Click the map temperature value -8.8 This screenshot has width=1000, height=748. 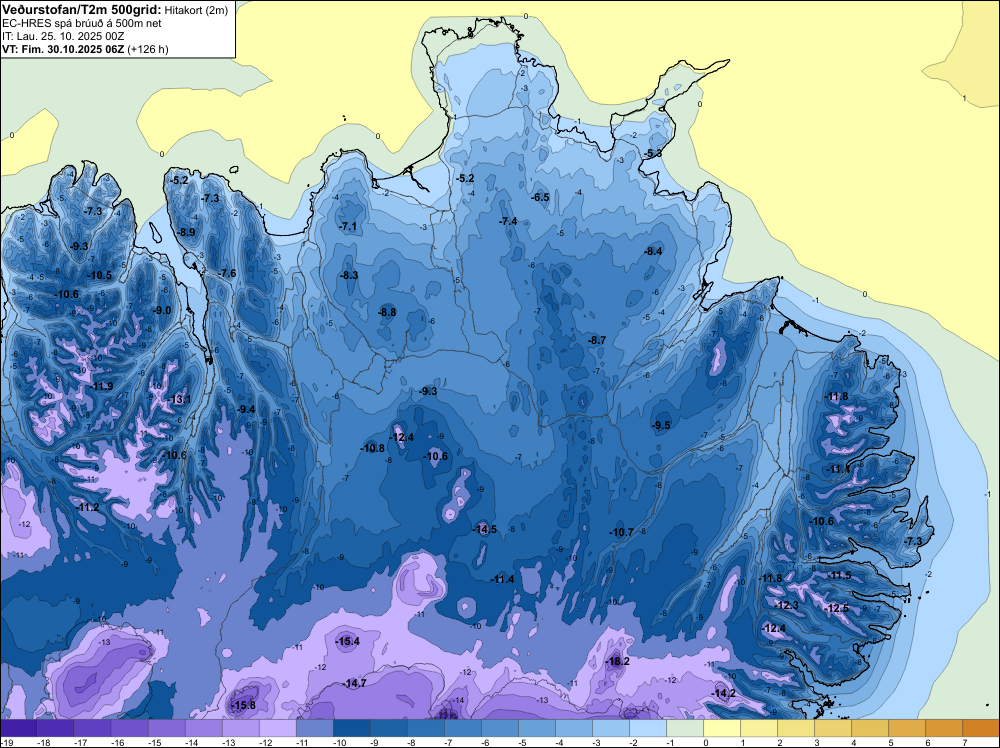click(x=387, y=312)
